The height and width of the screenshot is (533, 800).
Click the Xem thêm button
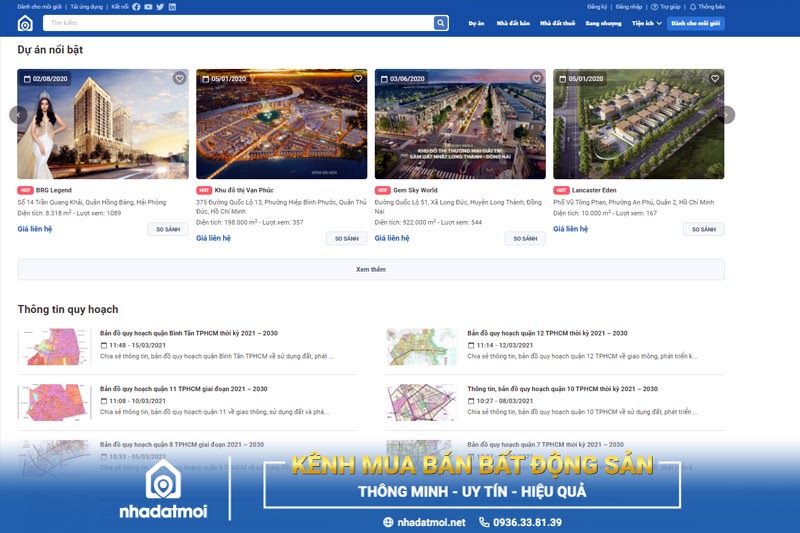coord(371,269)
